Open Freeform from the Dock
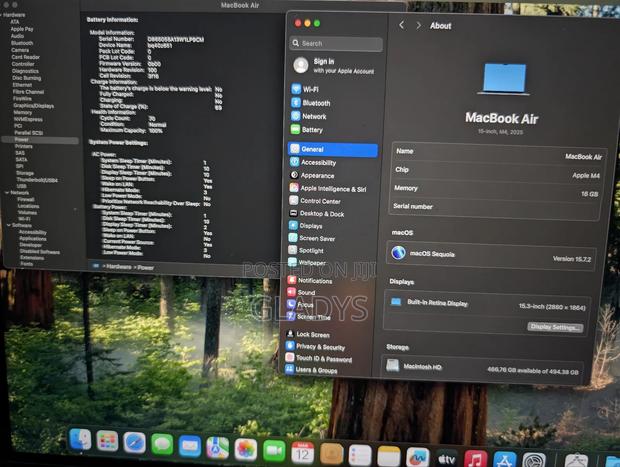Viewport: 620px width, 467px height. (418, 458)
